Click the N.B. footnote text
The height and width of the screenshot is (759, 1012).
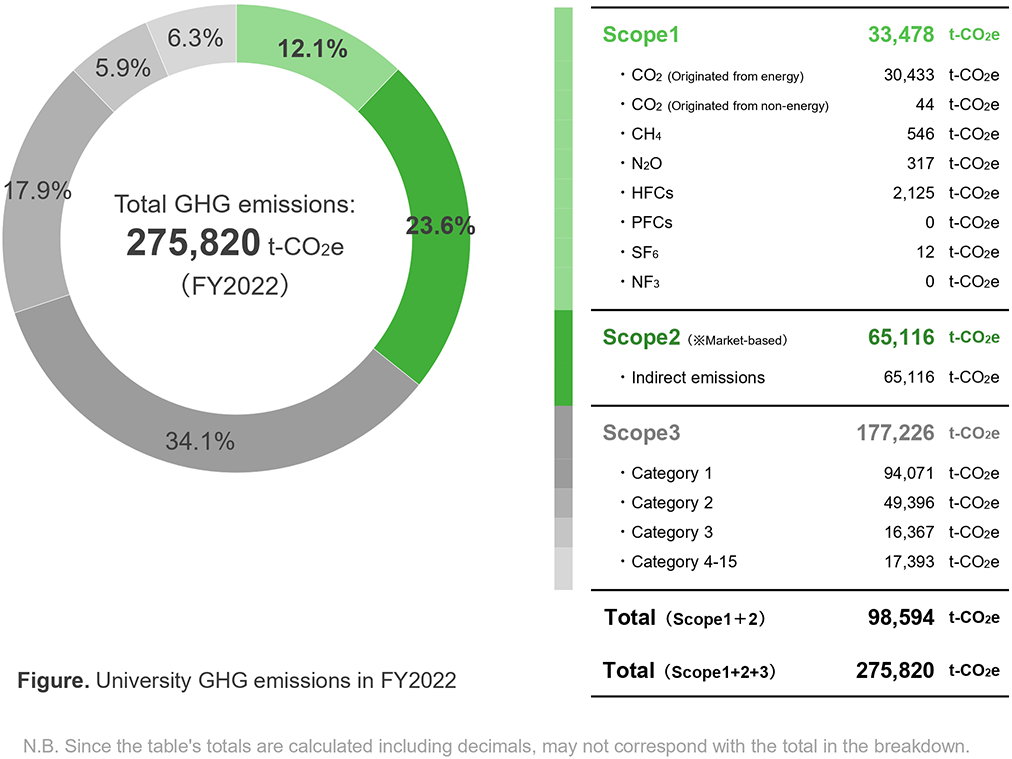tap(495, 745)
